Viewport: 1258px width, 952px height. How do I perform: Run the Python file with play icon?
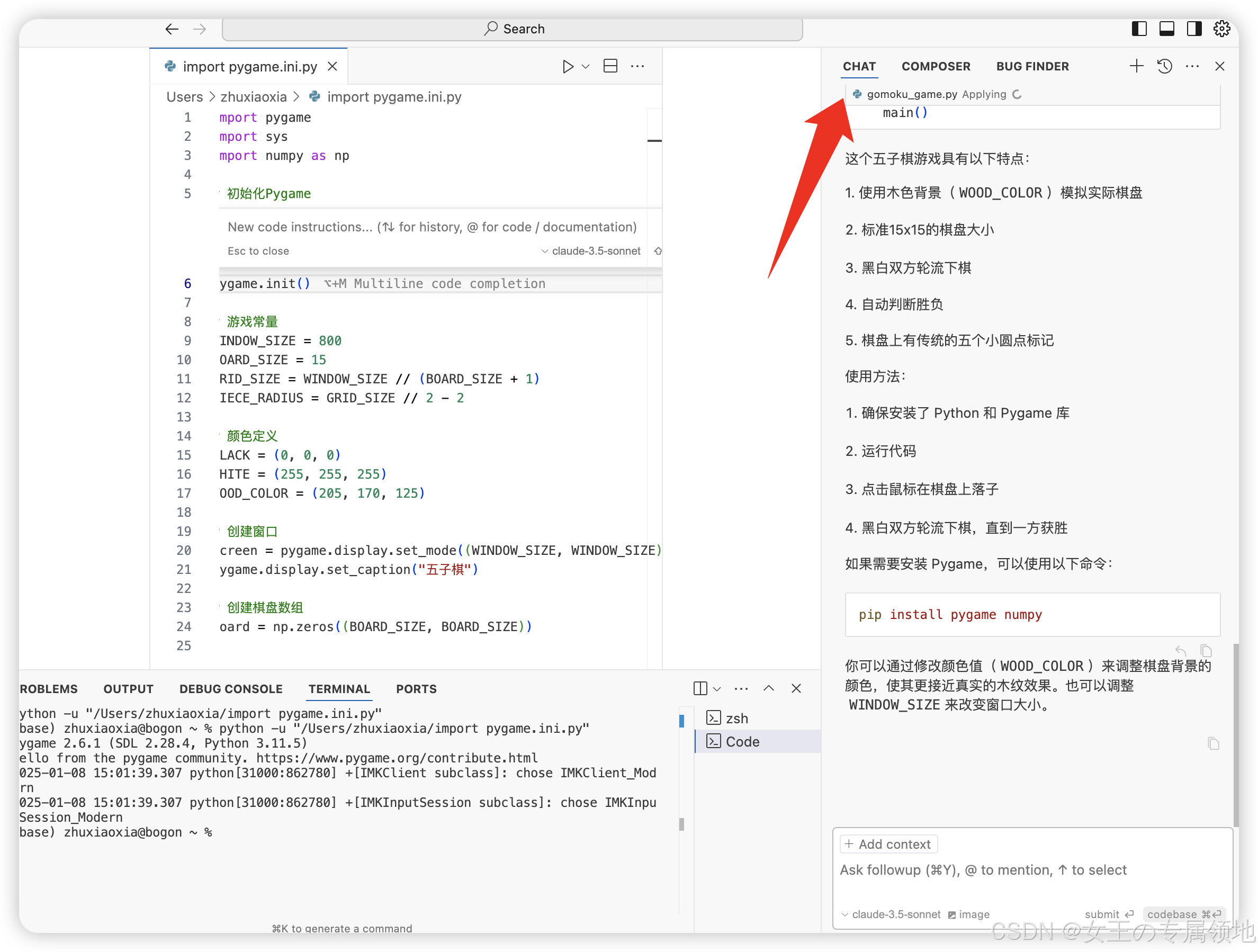567,67
